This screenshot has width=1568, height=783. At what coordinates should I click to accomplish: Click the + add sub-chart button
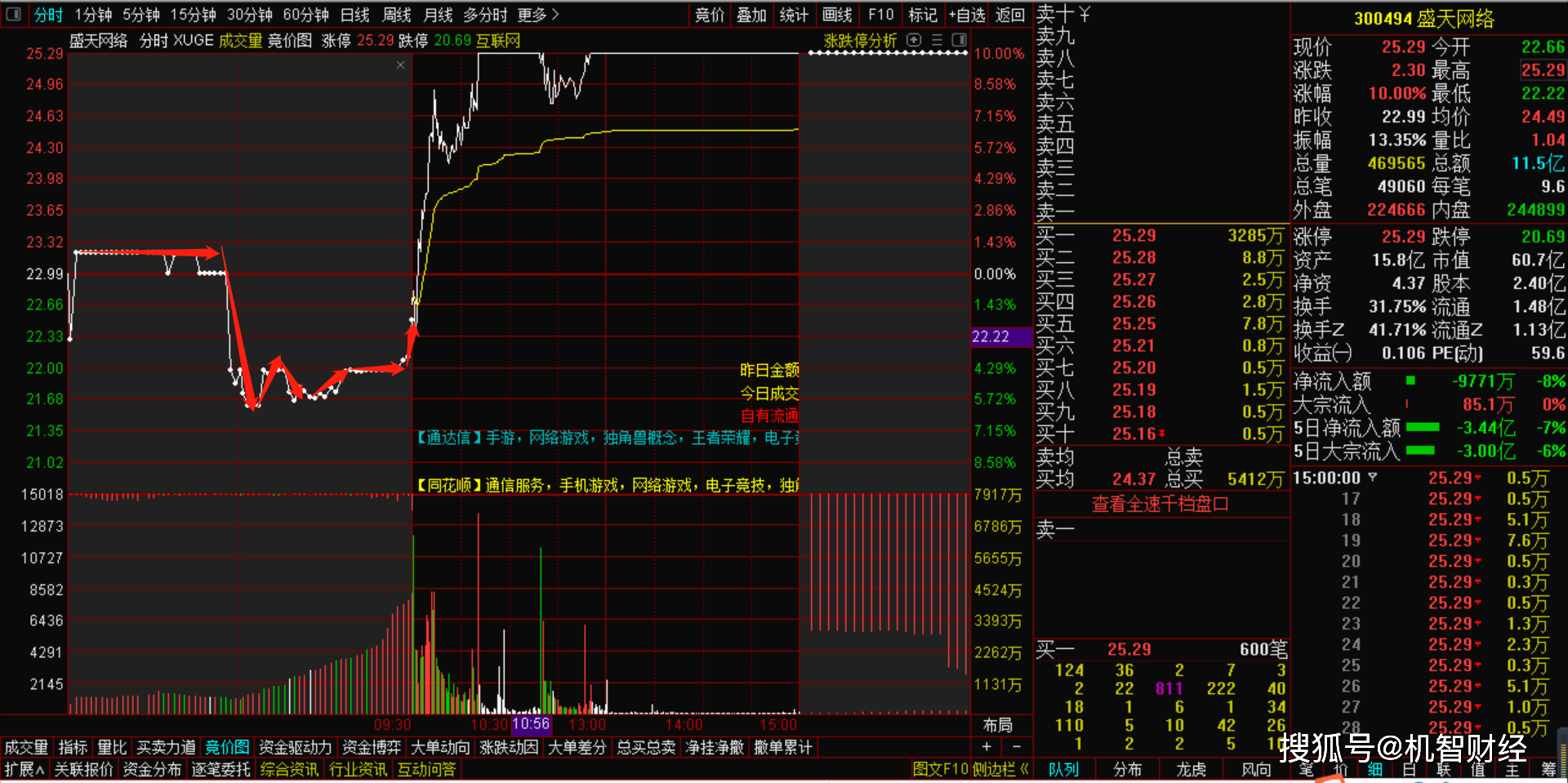[987, 746]
